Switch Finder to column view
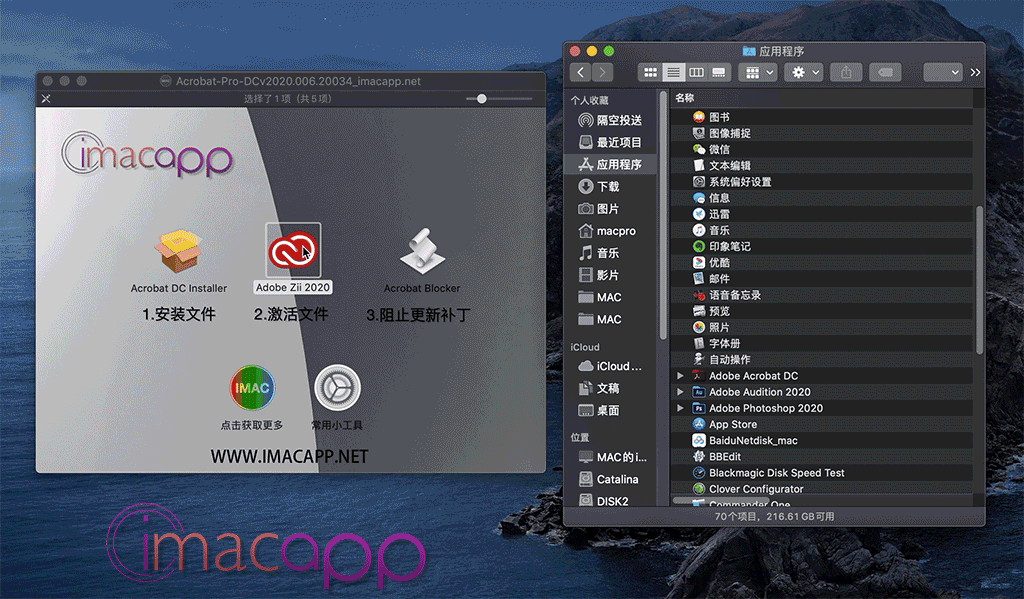 [x=696, y=73]
